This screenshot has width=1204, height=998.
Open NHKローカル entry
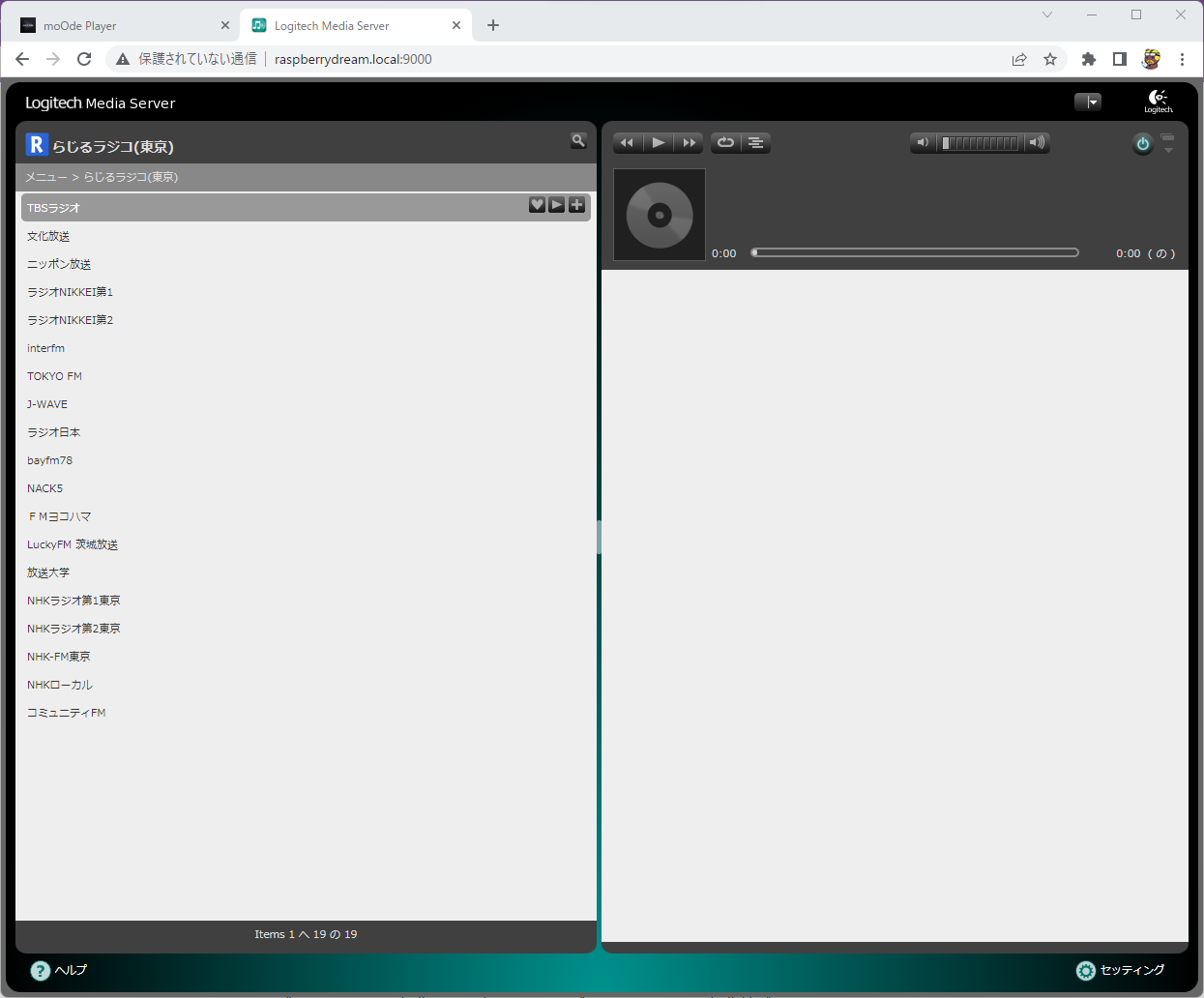click(306, 685)
